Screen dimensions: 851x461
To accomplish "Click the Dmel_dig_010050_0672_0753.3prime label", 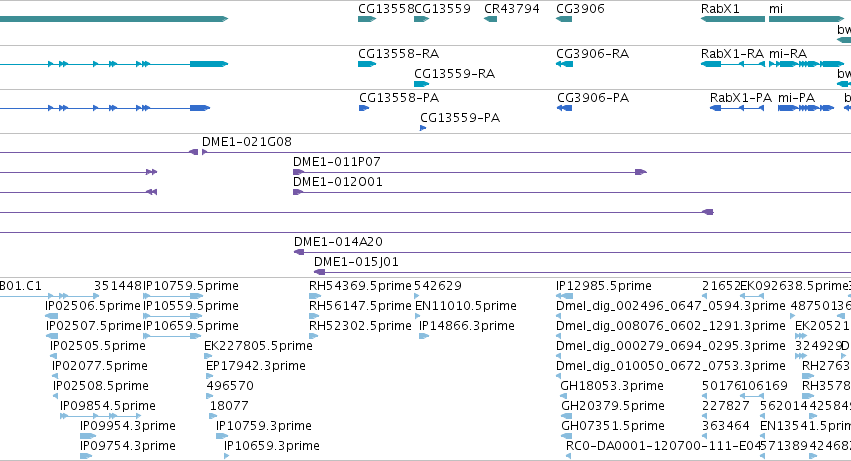I will coord(671,366).
